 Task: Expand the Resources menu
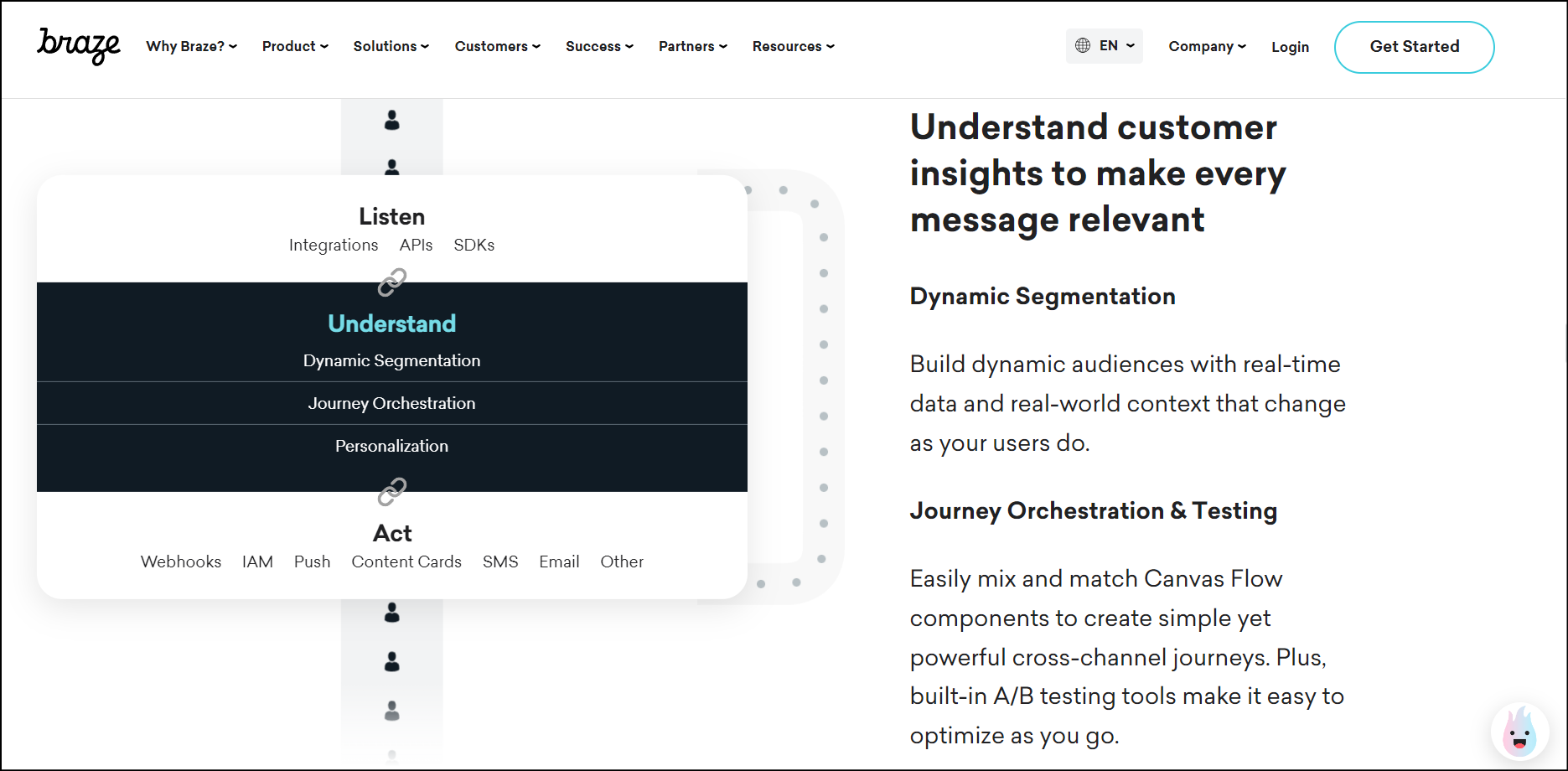794,46
